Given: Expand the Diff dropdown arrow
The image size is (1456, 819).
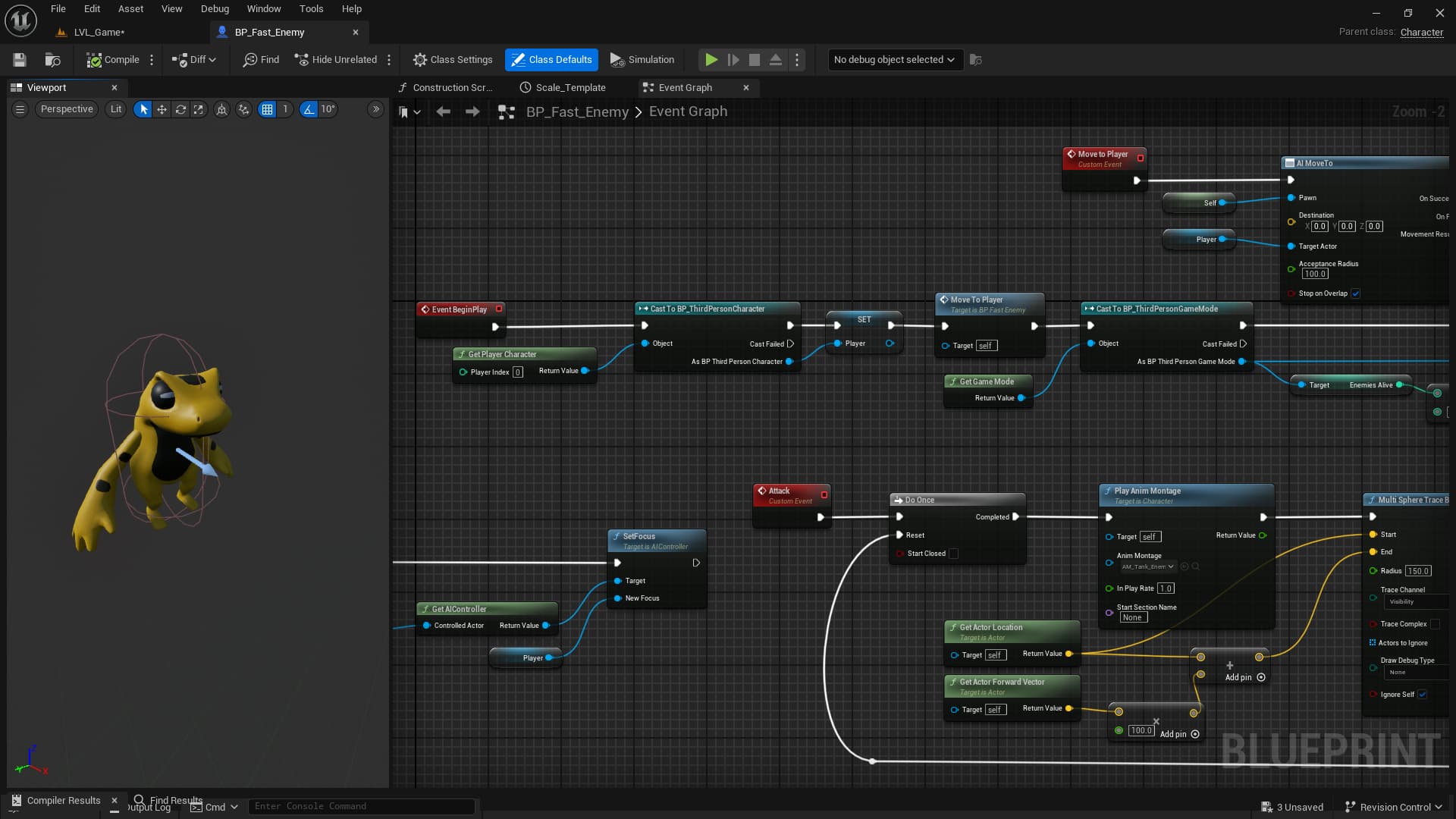Looking at the screenshot, I should (212, 60).
